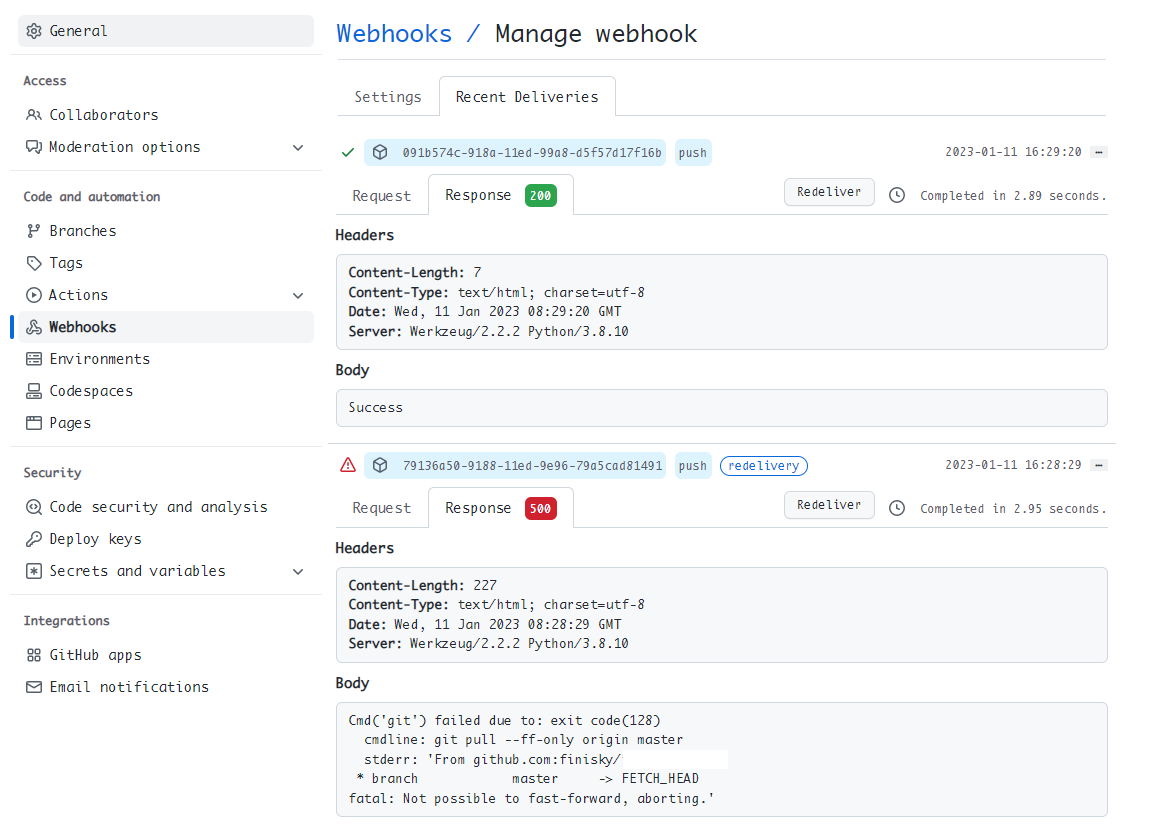Select the Codespaces sidebar icon
This screenshot has height=826, width=1164.
click(x=36, y=390)
